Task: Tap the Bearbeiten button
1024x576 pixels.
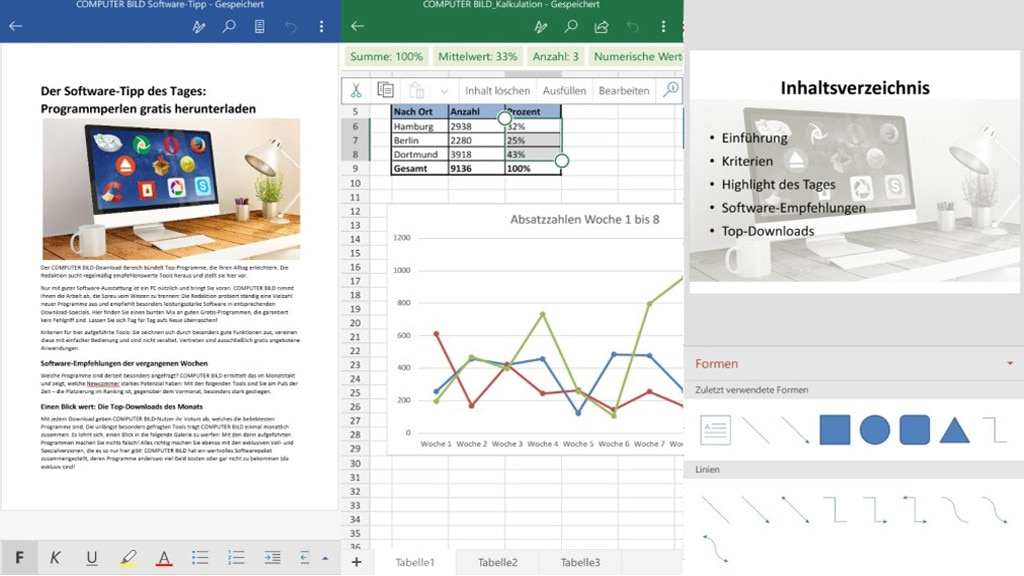Action: (x=624, y=91)
